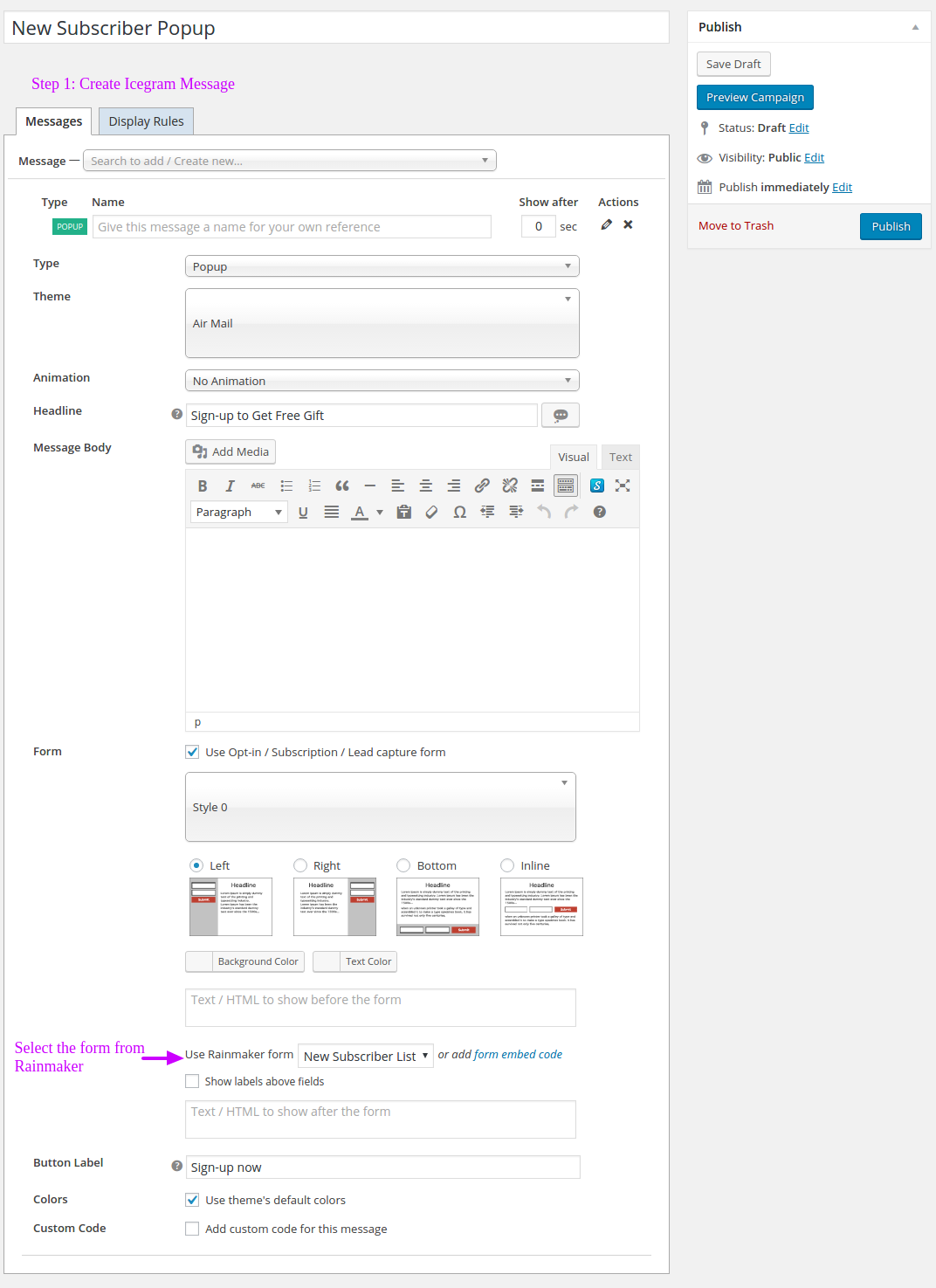The width and height of the screenshot is (936, 1288).
Task: Decrease indent in editor
Action: click(x=487, y=513)
